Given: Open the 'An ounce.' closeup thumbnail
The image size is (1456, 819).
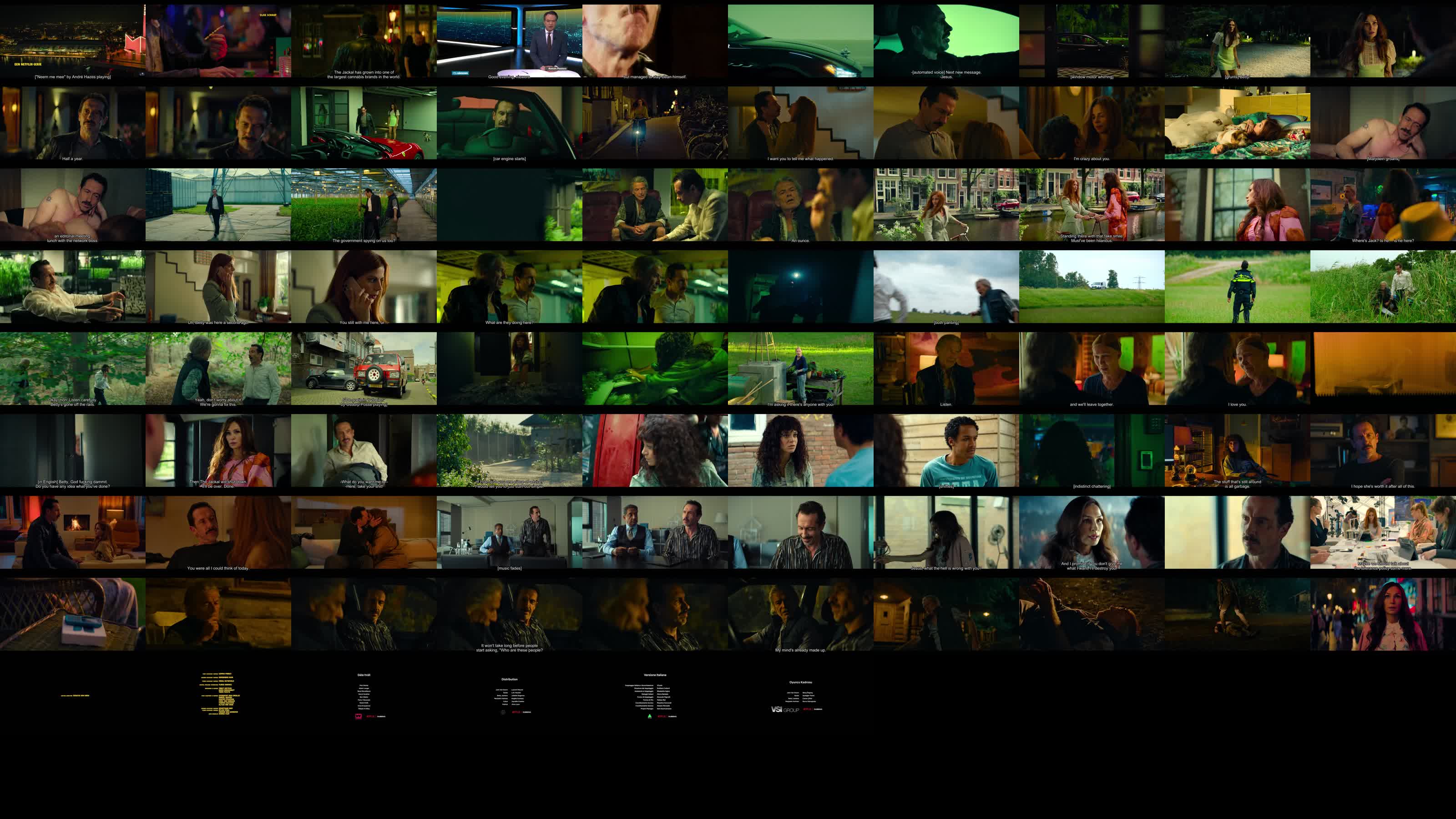Looking at the screenshot, I should coord(800,205).
